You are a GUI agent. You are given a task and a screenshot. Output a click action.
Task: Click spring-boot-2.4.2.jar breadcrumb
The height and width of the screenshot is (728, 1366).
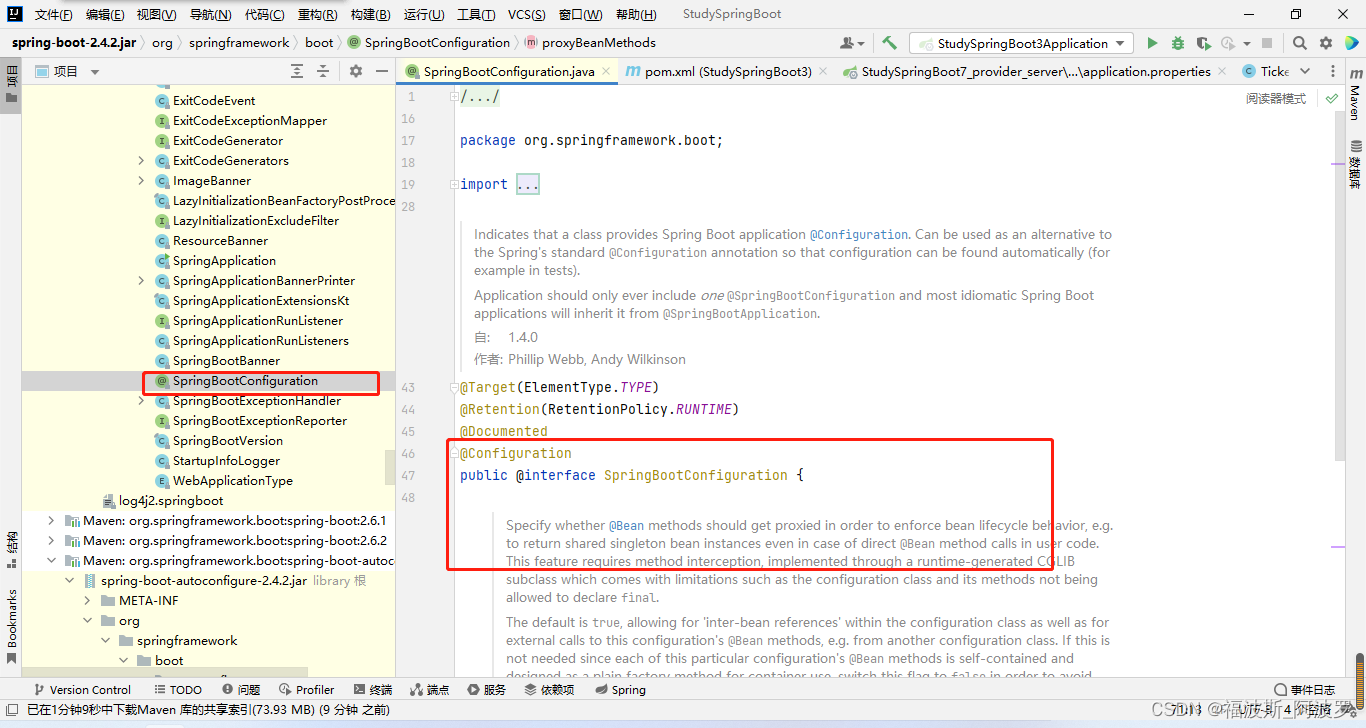click(x=76, y=43)
